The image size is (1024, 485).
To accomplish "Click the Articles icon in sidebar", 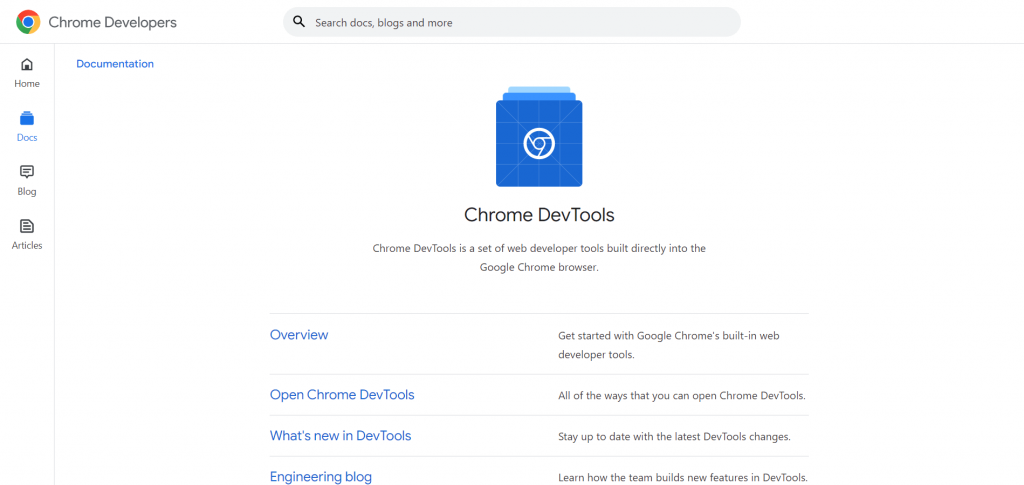I will [x=27, y=226].
